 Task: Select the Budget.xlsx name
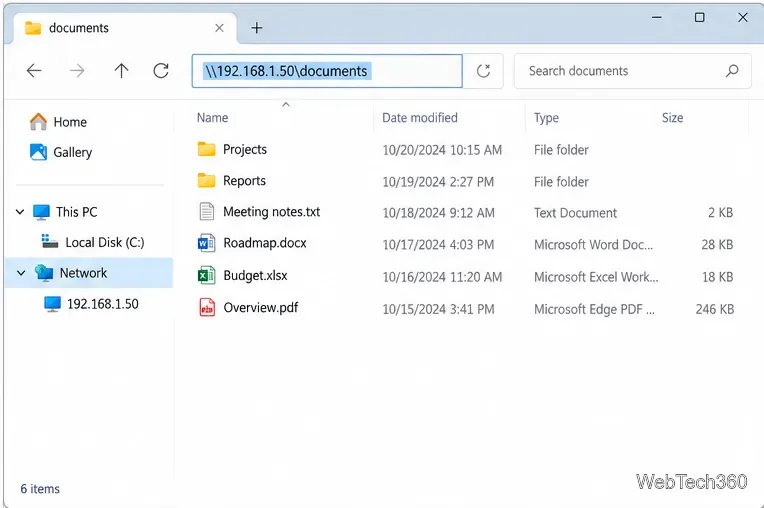coord(255,276)
